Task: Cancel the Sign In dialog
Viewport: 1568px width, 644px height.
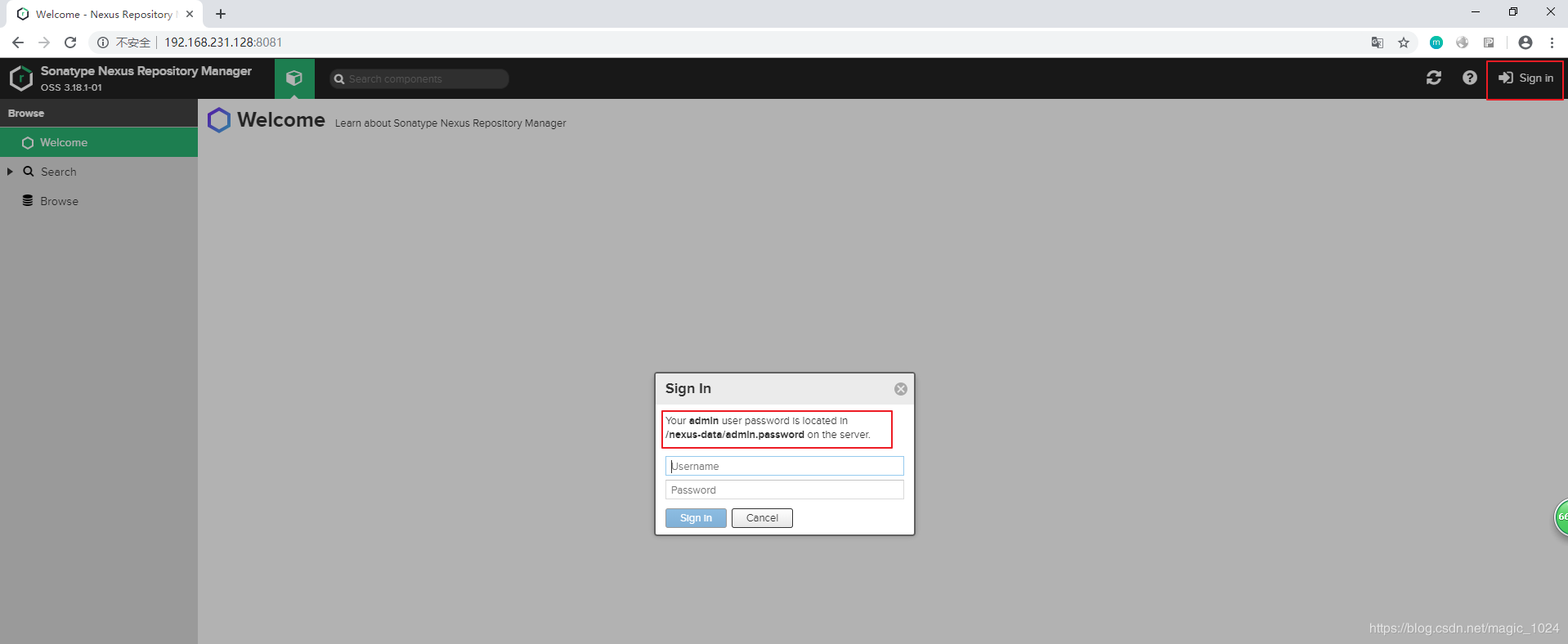Action: coord(762,518)
